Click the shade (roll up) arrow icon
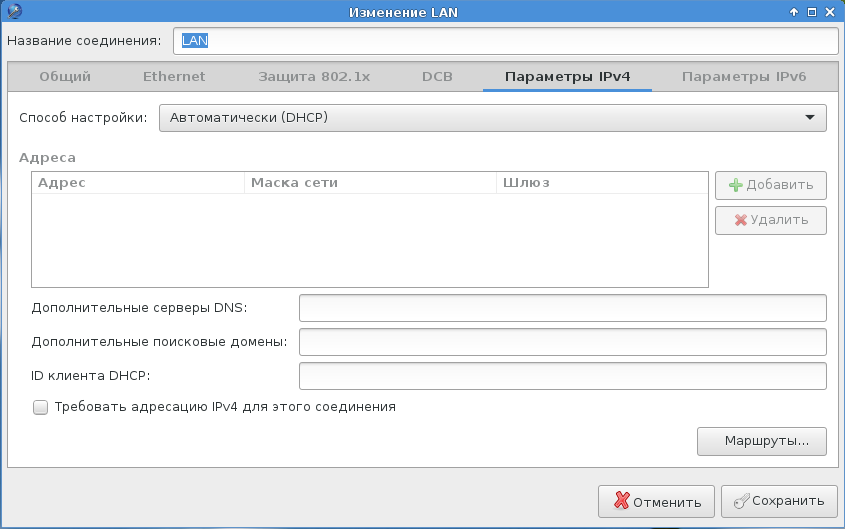 point(794,11)
